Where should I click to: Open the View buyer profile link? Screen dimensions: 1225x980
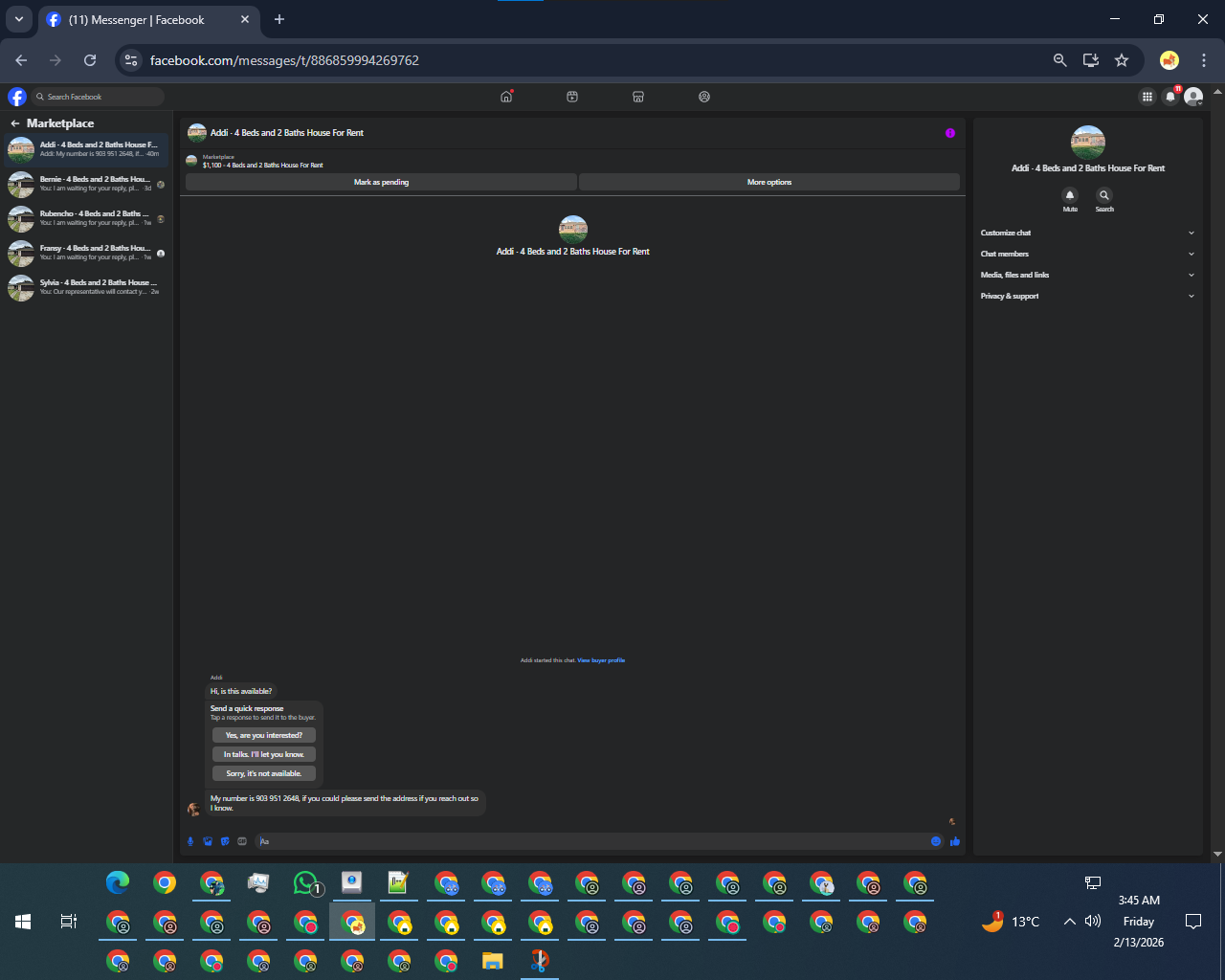coord(601,660)
